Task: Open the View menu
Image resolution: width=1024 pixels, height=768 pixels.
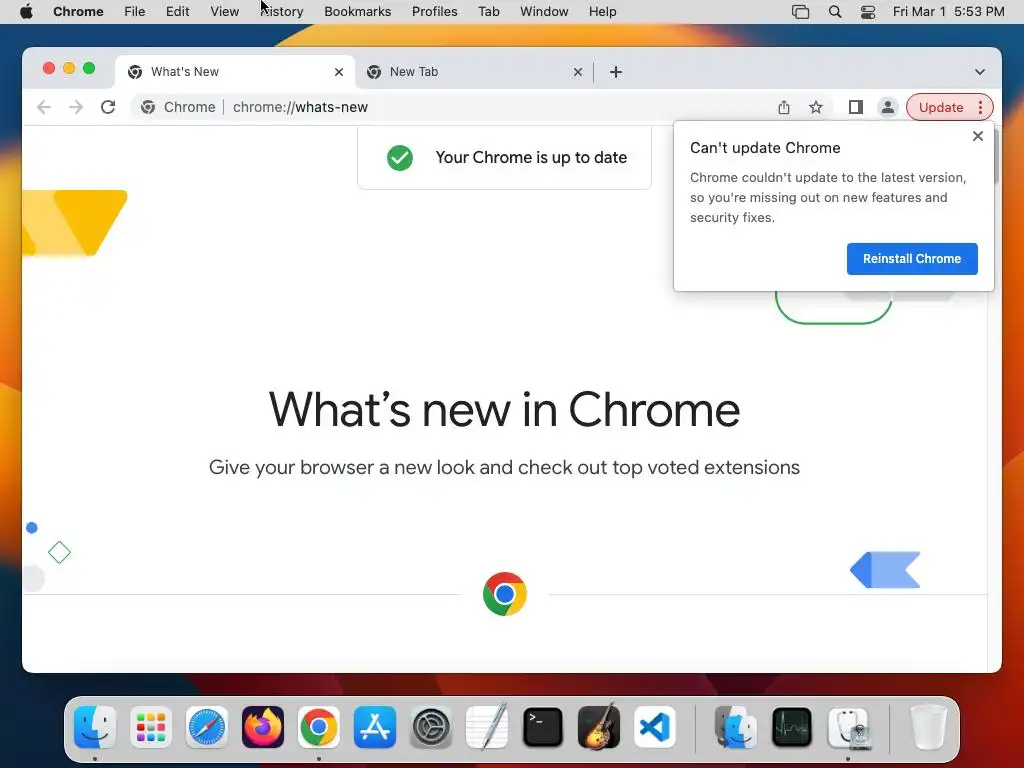Action: pyautogui.click(x=225, y=12)
